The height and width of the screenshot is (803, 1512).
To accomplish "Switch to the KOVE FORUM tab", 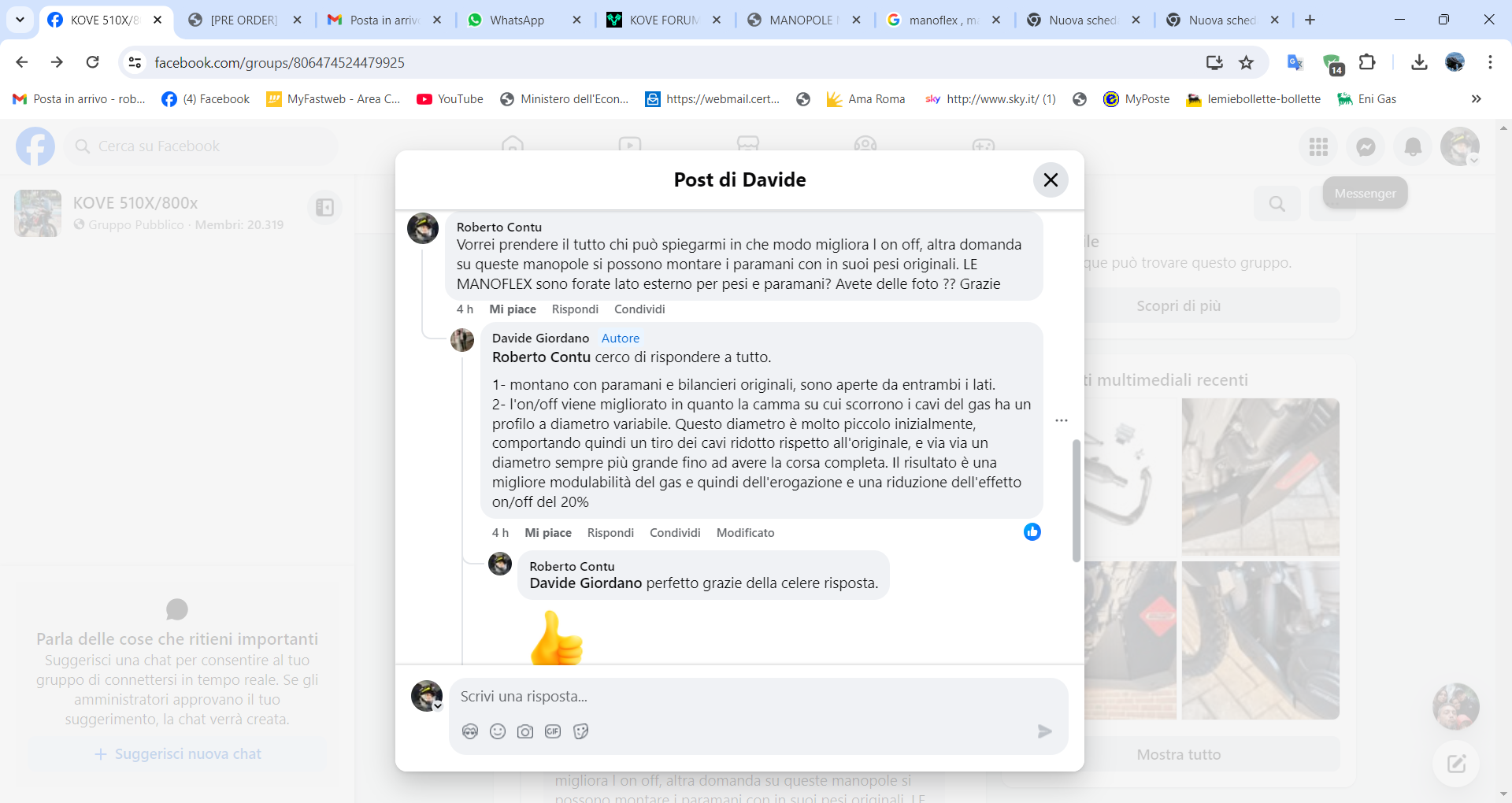I will point(663,20).
